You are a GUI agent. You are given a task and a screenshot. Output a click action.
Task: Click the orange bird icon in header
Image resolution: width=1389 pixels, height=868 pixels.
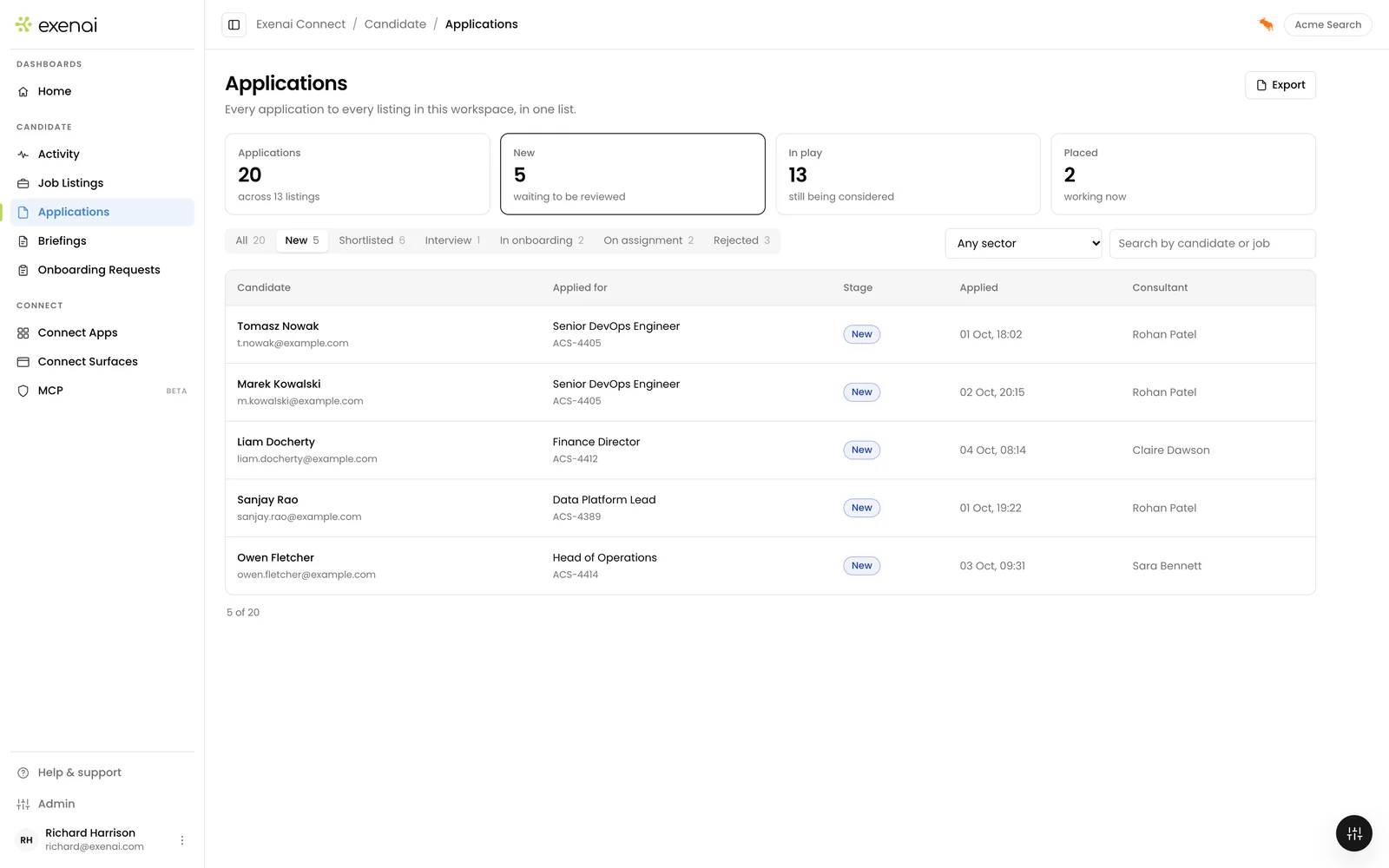[x=1266, y=24]
